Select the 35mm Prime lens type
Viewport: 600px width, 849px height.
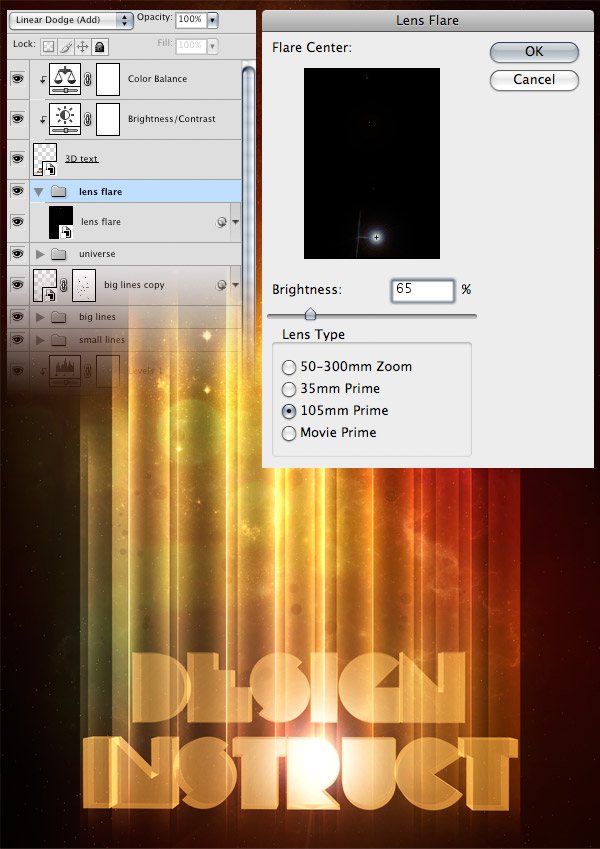tap(289, 389)
